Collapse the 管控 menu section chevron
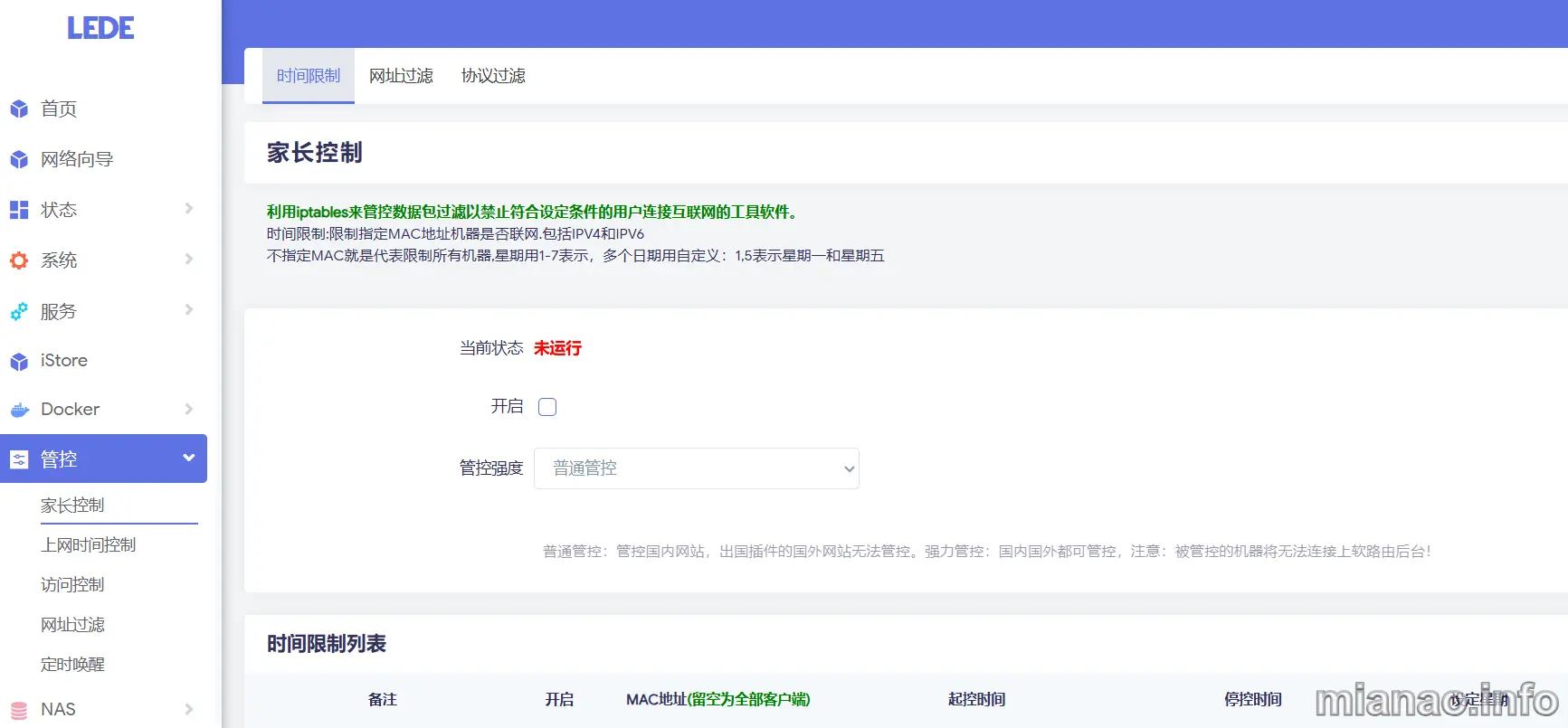This screenshot has width=1568, height=728. [x=189, y=458]
